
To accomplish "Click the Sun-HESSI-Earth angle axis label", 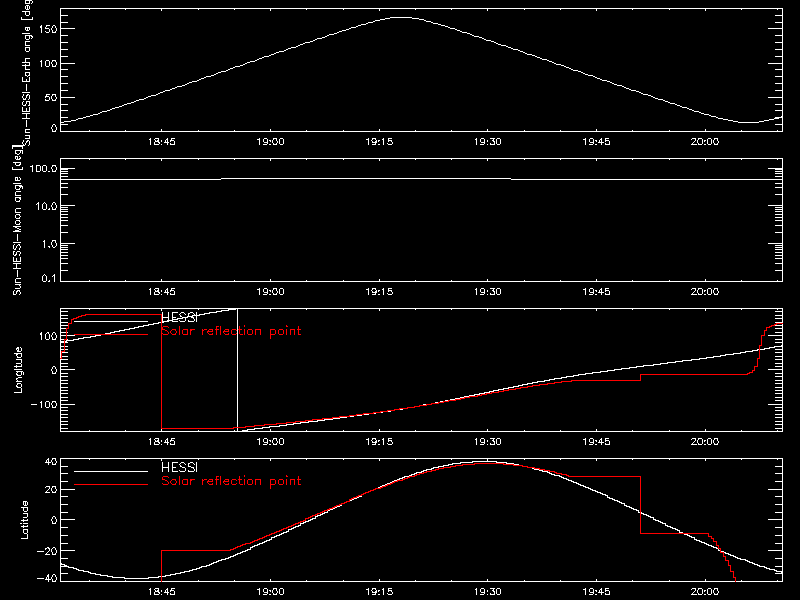I will click(x=27, y=71).
